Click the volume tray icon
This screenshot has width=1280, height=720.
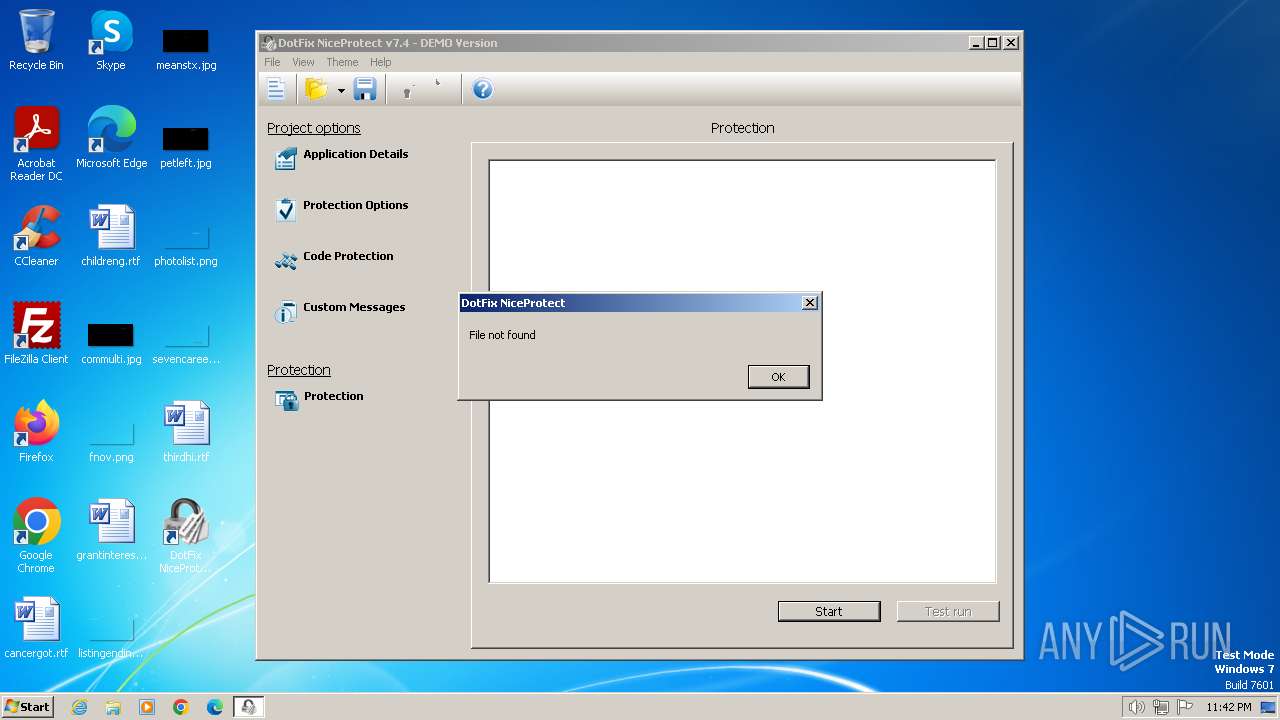click(x=1136, y=707)
